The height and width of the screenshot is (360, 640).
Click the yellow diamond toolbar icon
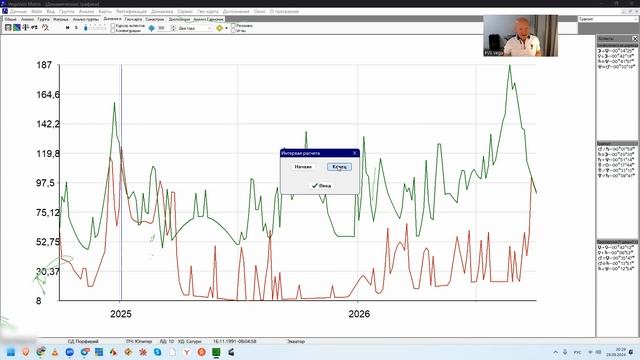[220, 28]
